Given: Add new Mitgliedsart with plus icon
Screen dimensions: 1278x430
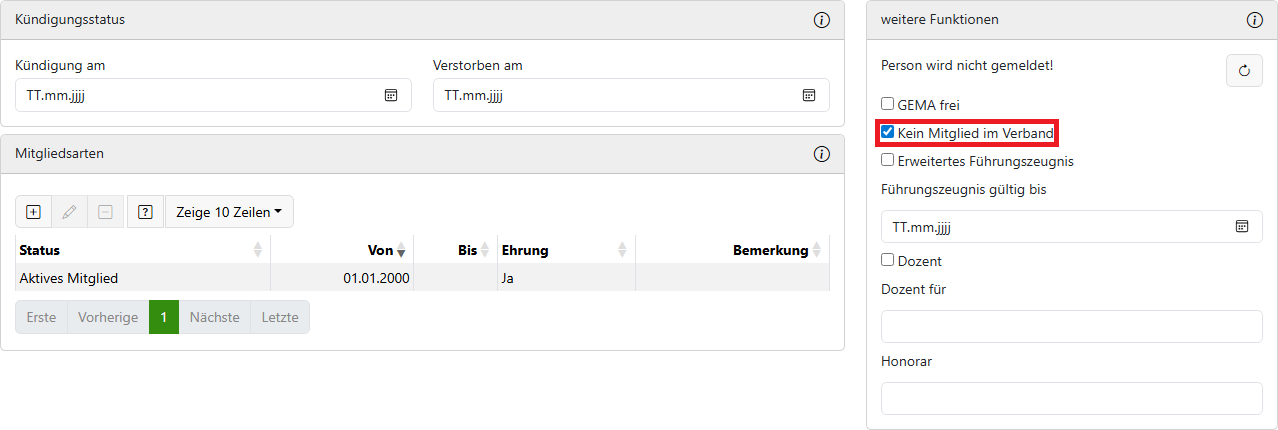Looking at the screenshot, I should point(33,212).
